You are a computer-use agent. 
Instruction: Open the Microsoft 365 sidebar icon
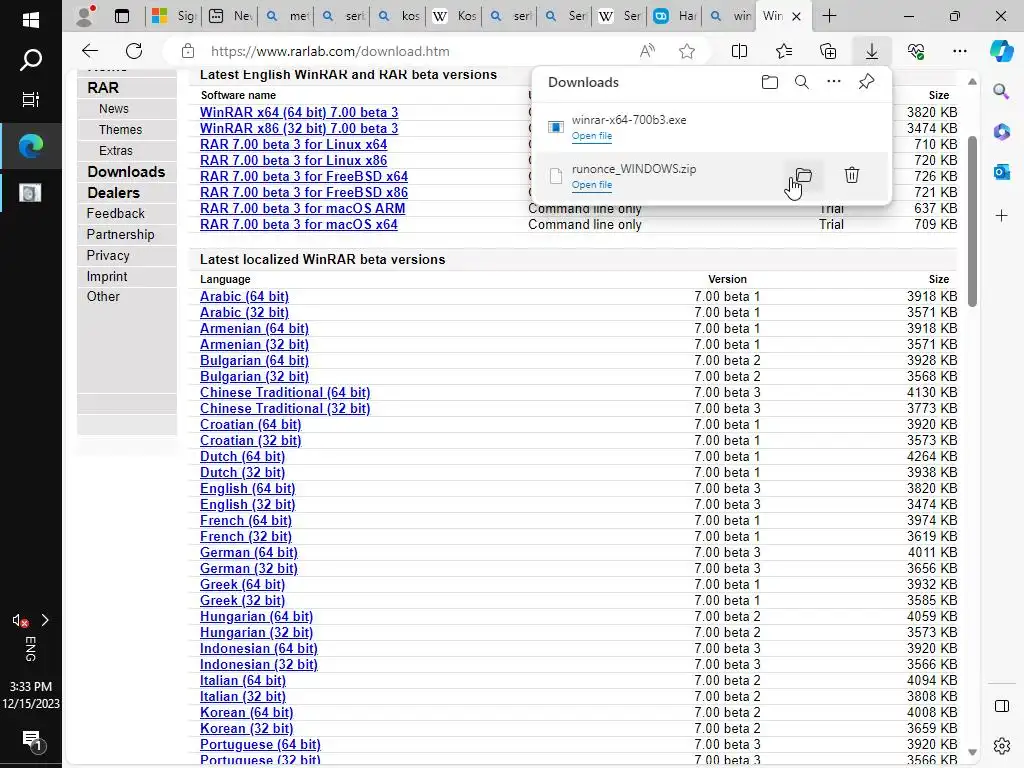click(x=1001, y=132)
